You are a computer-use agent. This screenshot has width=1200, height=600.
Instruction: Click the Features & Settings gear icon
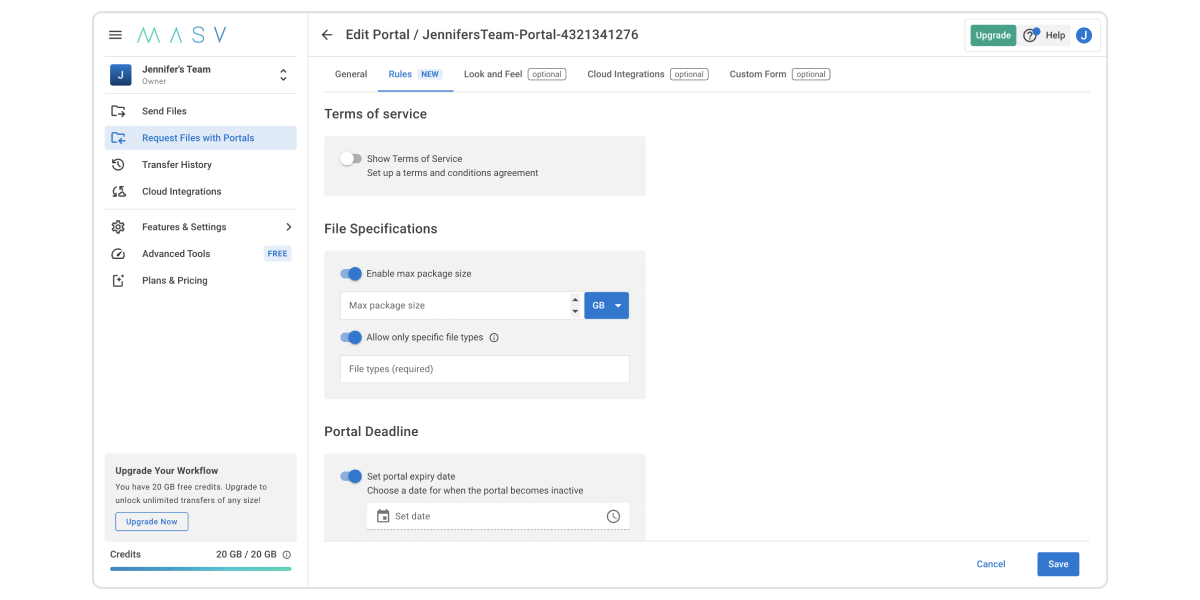118,227
